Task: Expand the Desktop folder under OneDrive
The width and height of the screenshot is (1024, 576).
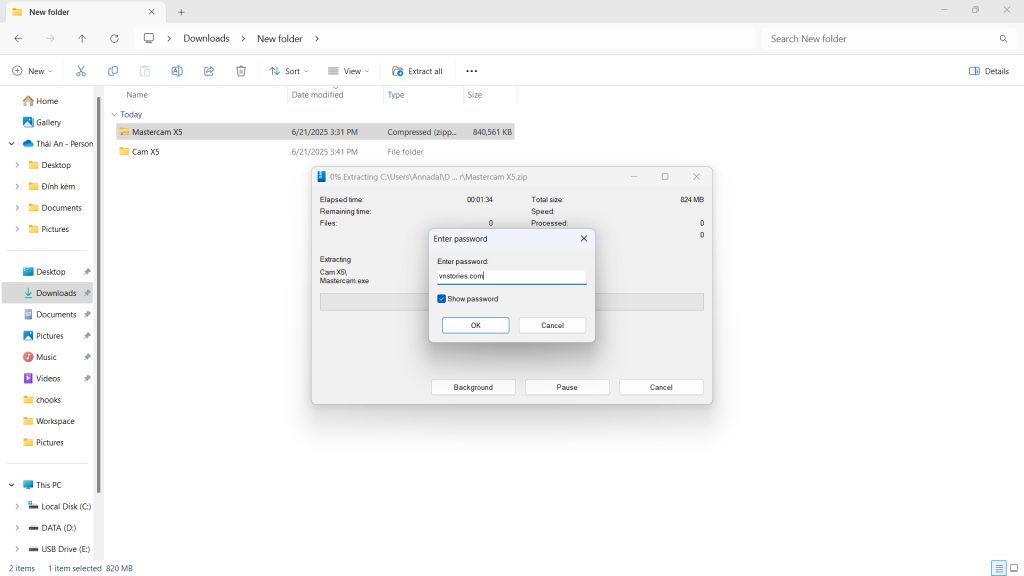Action: 17,165
